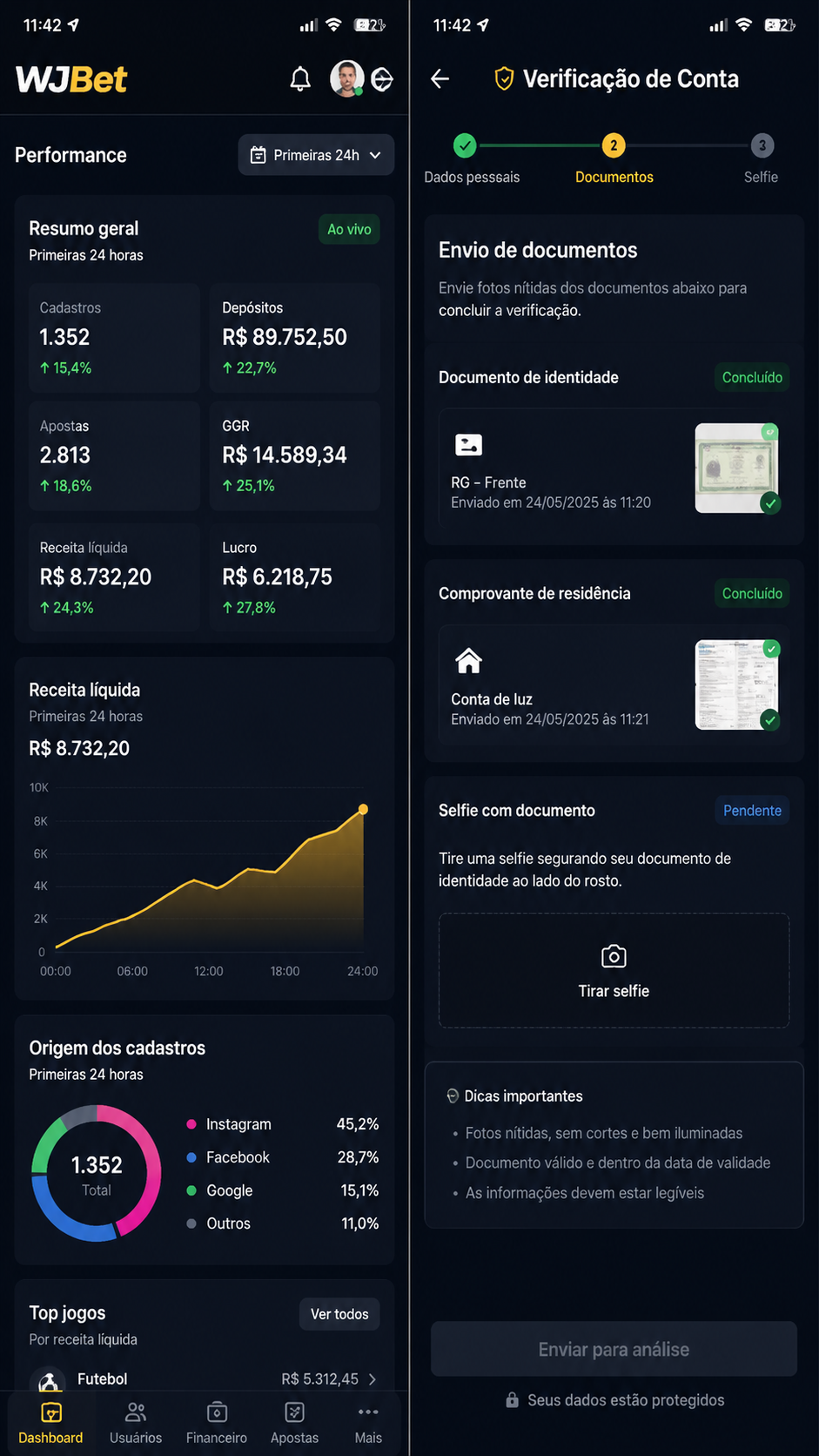Switch to the Apostas tab

295,1423
